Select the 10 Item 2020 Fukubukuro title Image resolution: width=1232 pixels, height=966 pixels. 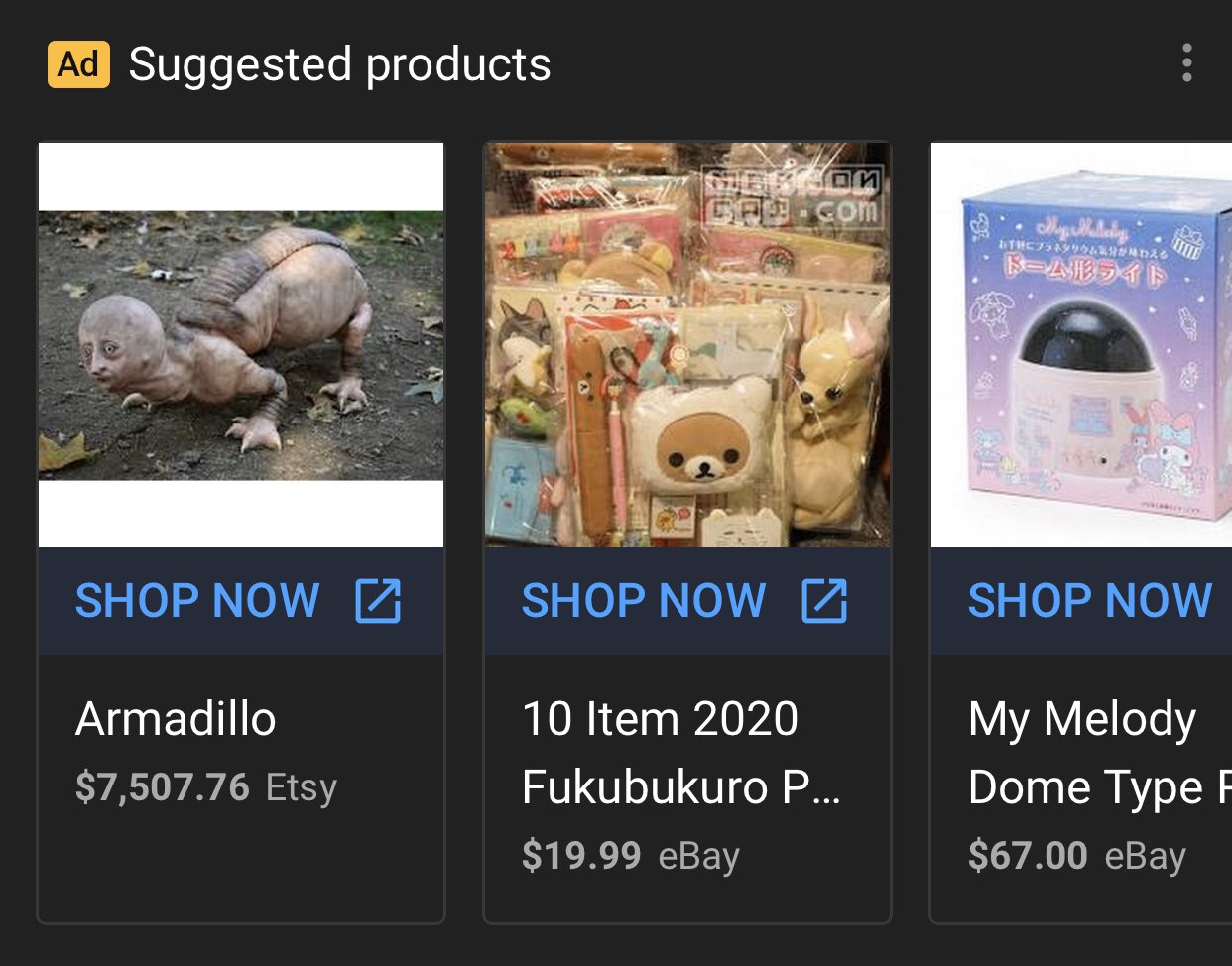(x=681, y=753)
